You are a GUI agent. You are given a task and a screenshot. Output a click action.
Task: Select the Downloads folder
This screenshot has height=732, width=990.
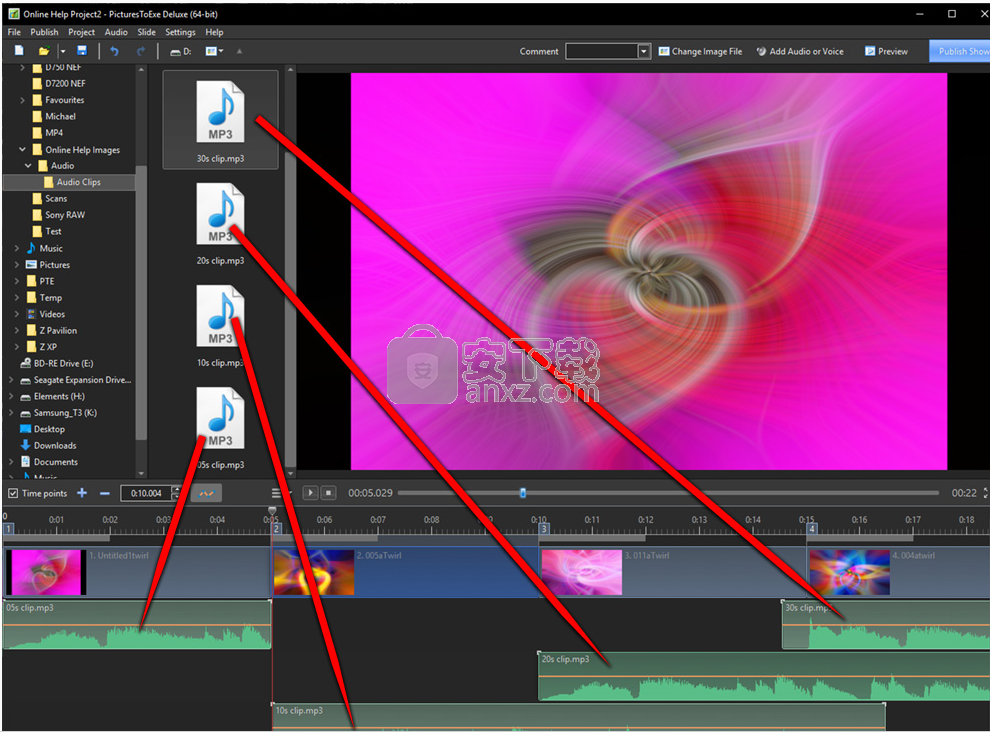[49, 445]
